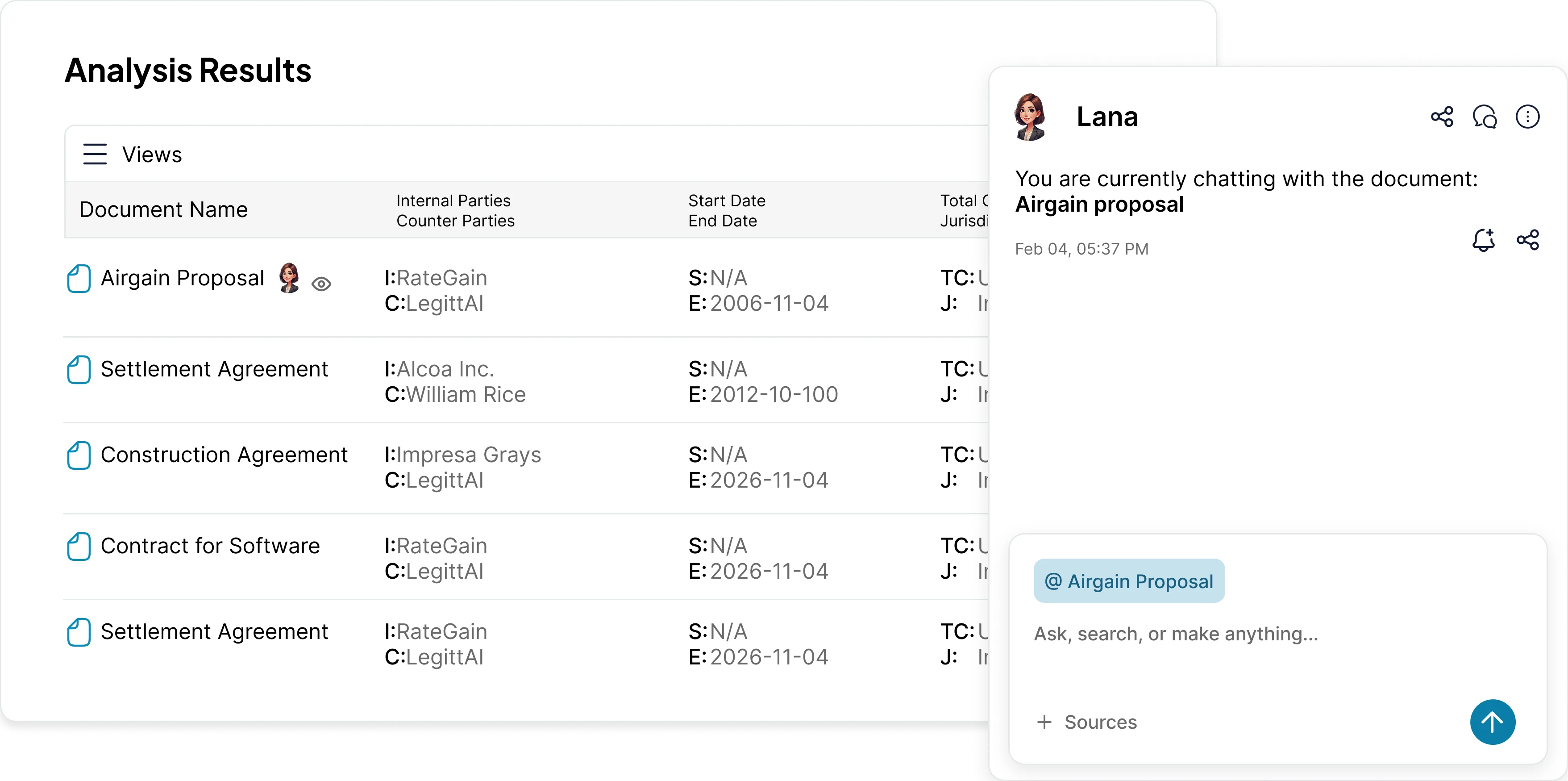Viewport: 1568px width, 781px height.
Task: Click Lana avatar beside Airgain Proposal row
Action: pyautogui.click(x=289, y=278)
